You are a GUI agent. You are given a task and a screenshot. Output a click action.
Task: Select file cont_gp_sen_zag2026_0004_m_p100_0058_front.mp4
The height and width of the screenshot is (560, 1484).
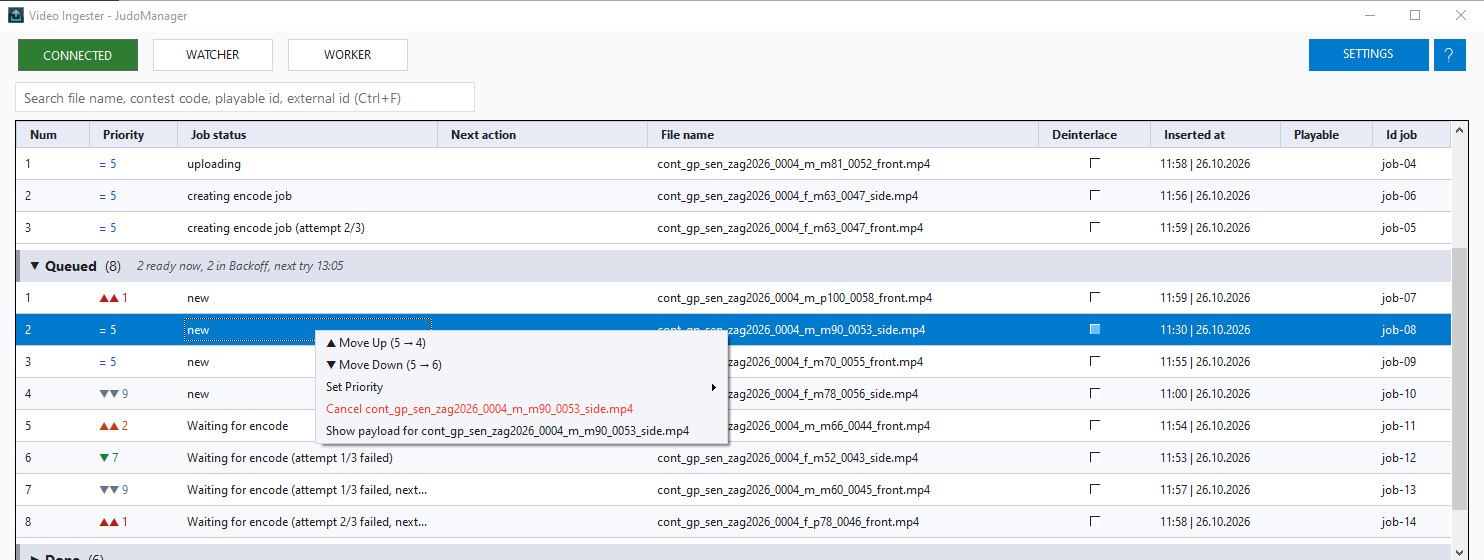(x=794, y=298)
